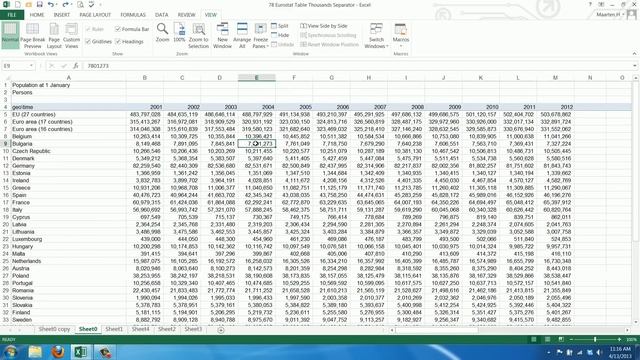
Task: Open the user account menu Maarten
Action: (x=610, y=15)
